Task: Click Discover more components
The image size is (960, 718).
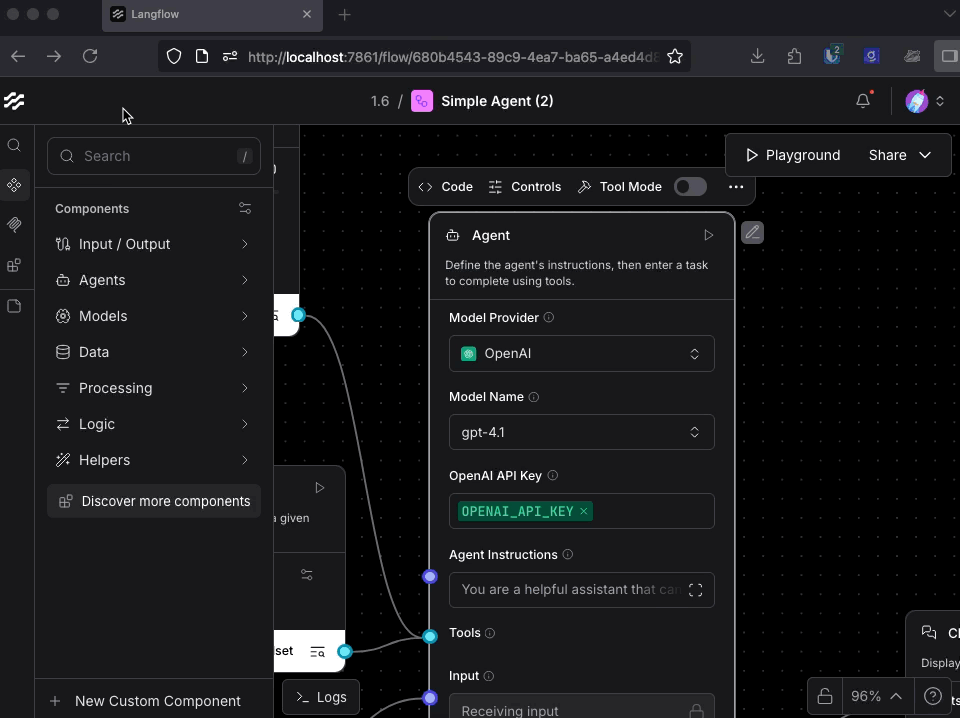Action: point(154,501)
